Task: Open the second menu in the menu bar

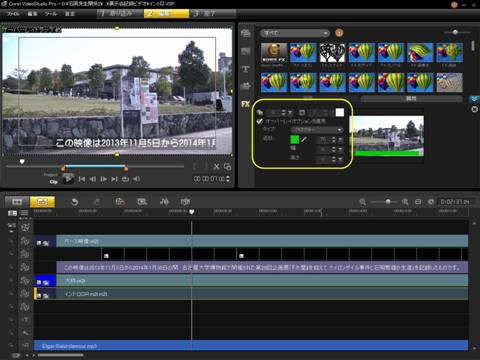Action: point(32,14)
